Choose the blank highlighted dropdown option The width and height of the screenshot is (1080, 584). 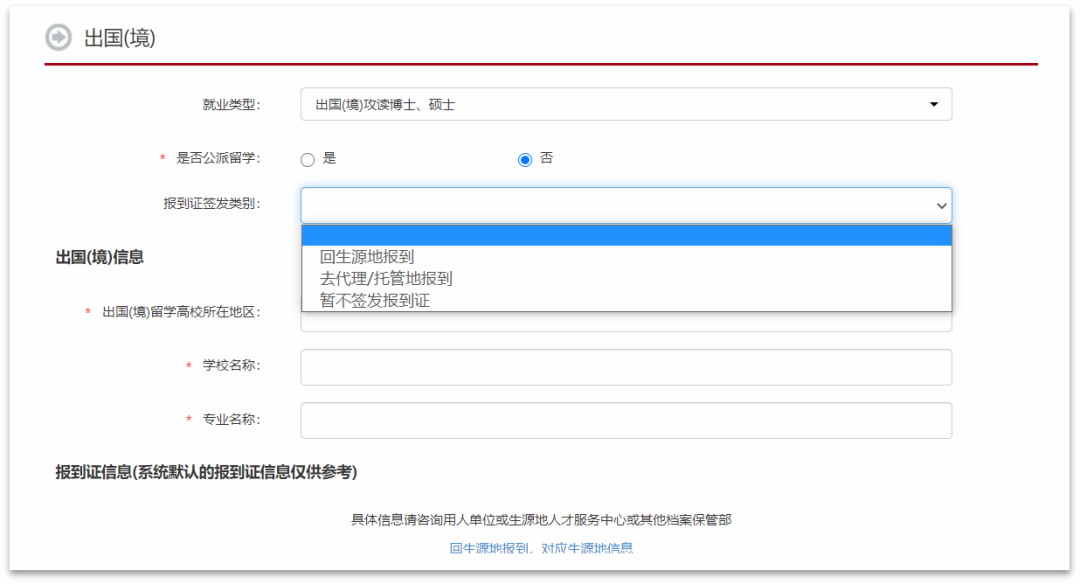(x=625, y=235)
